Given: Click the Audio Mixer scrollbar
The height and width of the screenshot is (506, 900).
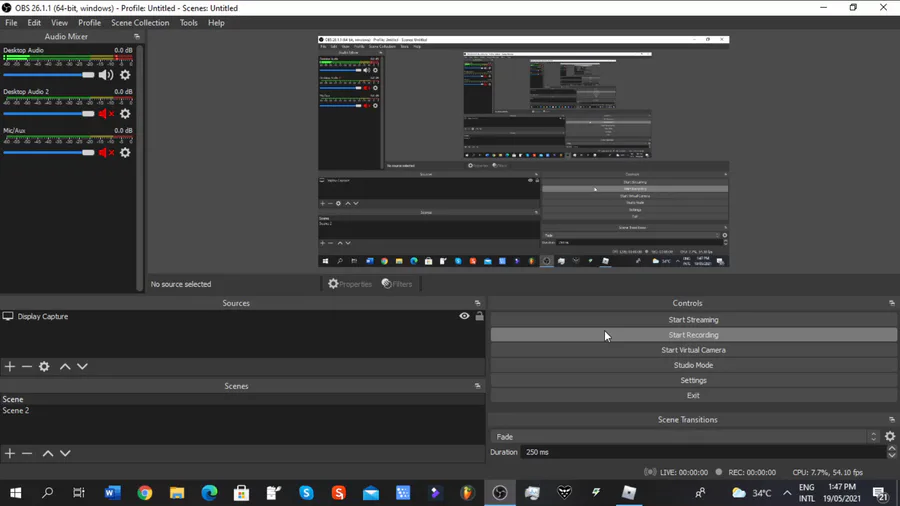Looking at the screenshot, I should [140, 168].
